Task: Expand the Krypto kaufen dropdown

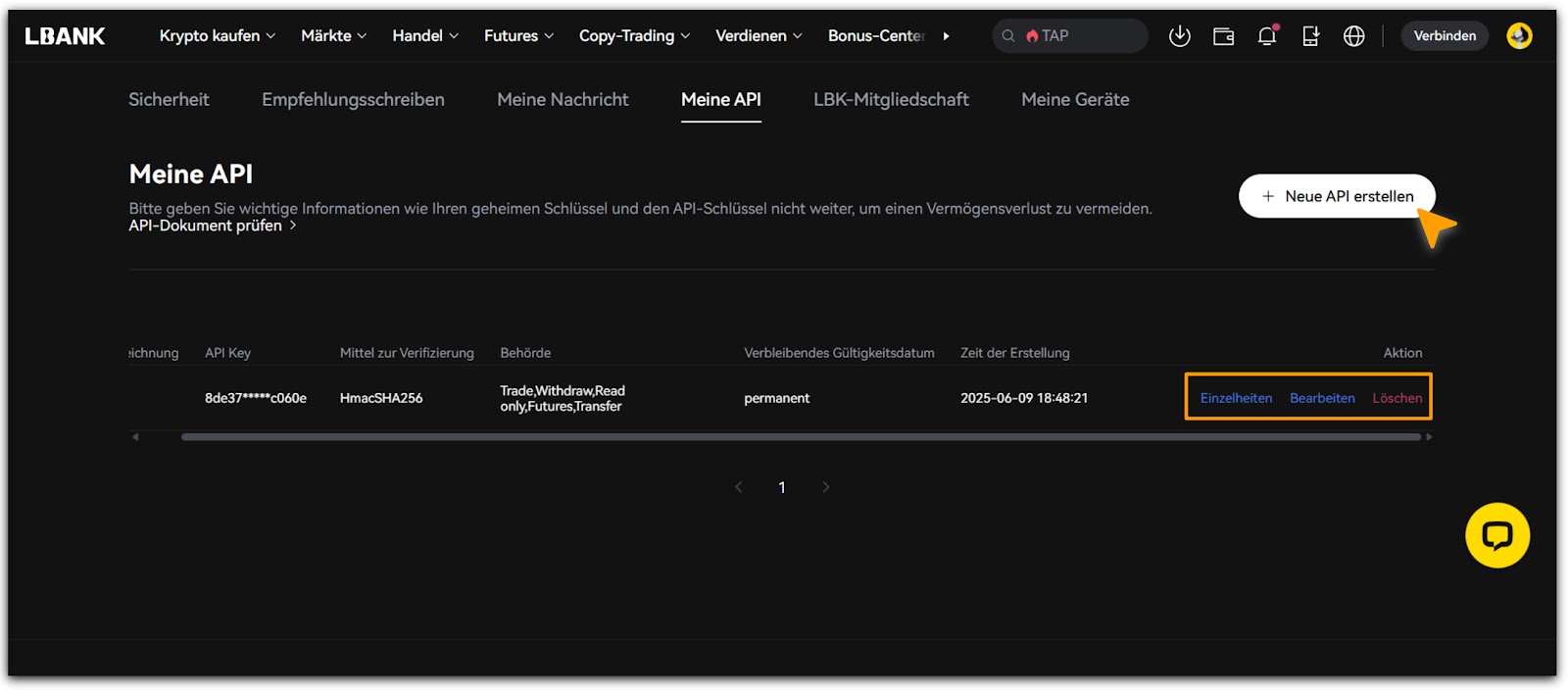Action: (x=217, y=36)
